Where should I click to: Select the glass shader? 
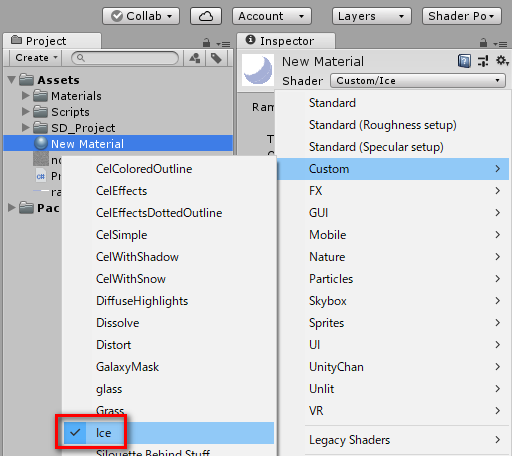(x=169, y=389)
